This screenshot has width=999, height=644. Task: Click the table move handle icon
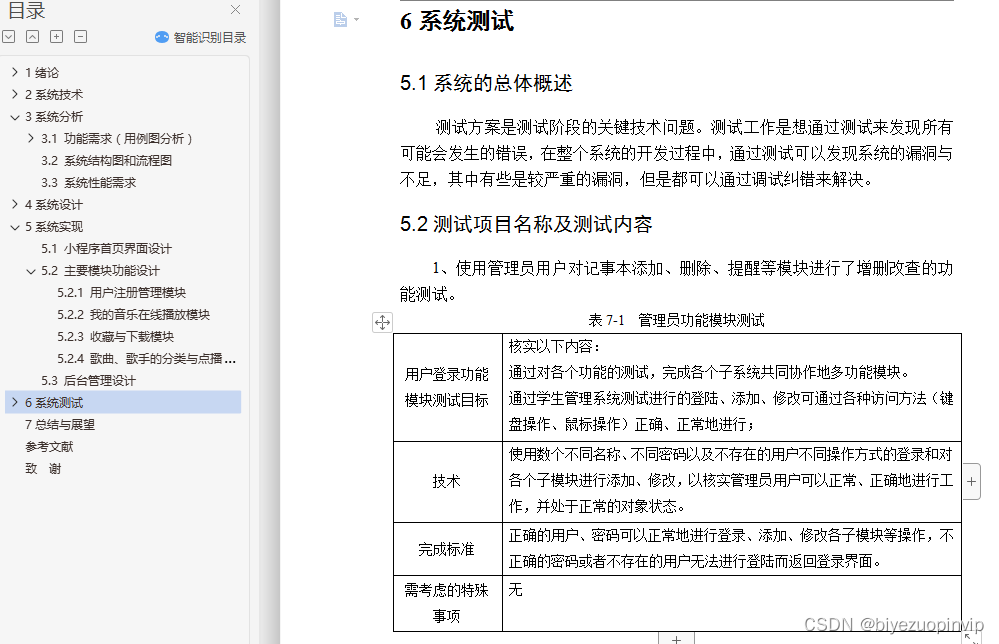click(382, 322)
